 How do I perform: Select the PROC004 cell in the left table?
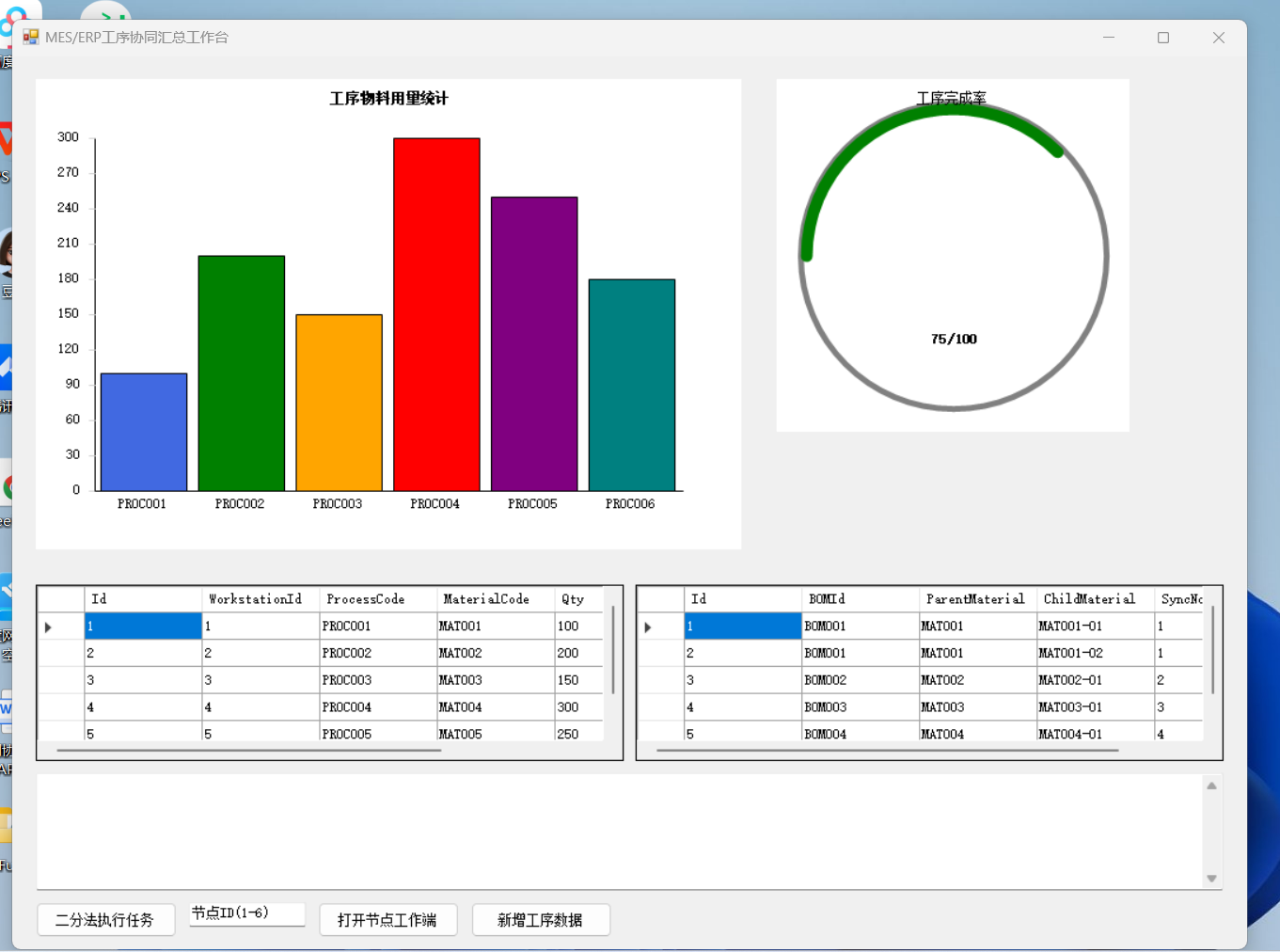(x=378, y=707)
